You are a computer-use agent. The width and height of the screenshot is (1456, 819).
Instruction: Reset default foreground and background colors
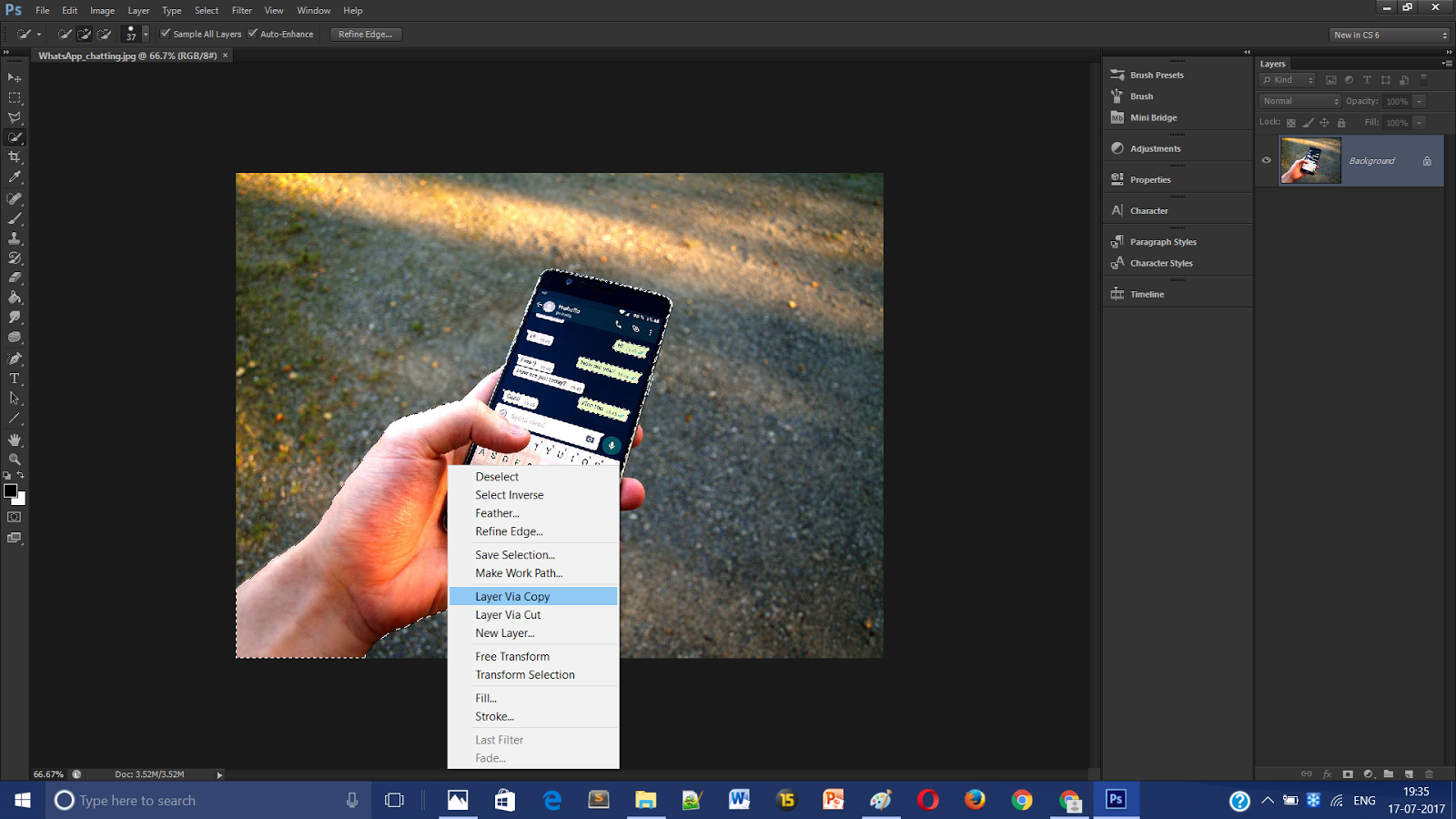7,475
